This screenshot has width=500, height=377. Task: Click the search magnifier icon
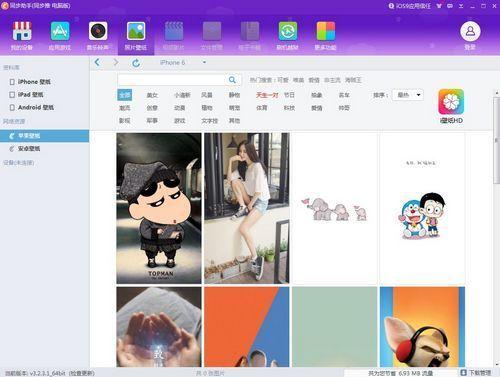pyautogui.click(x=232, y=80)
